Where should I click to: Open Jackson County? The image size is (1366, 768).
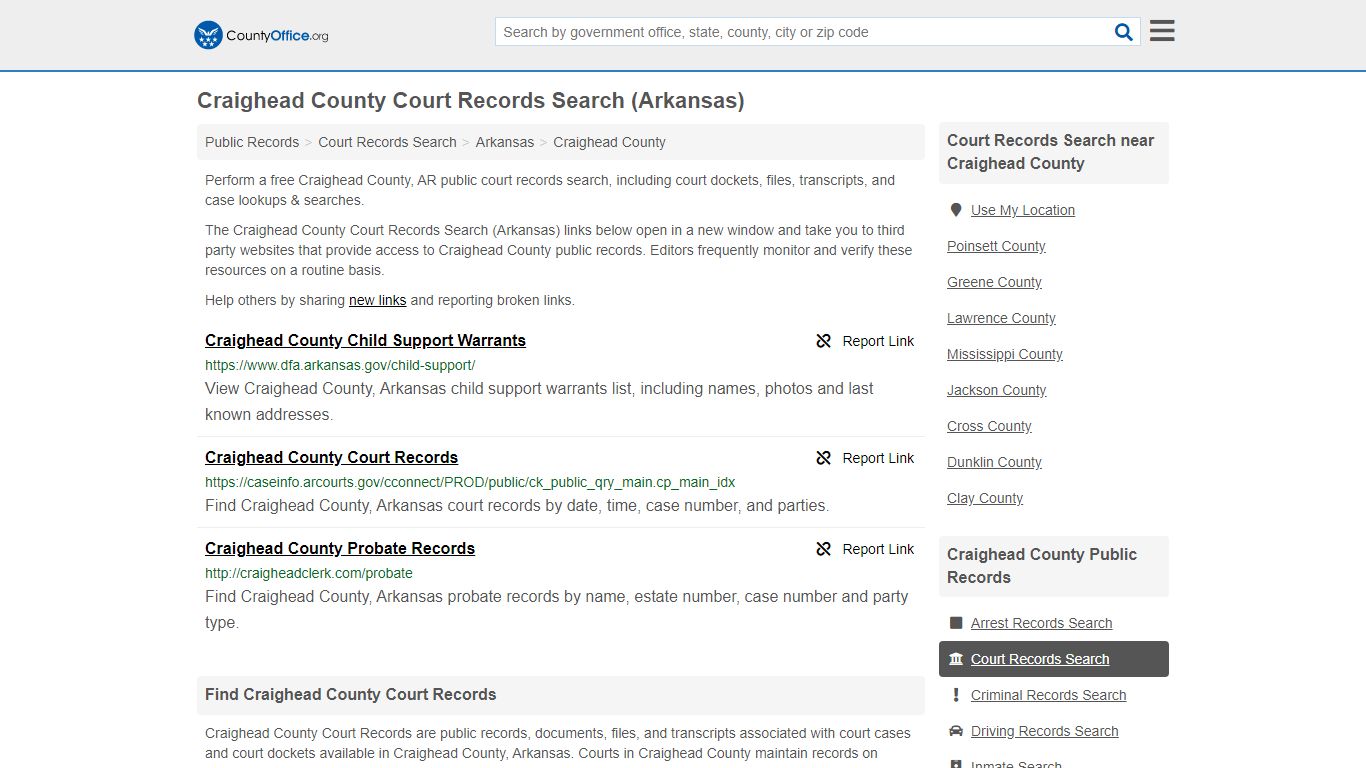pos(997,390)
